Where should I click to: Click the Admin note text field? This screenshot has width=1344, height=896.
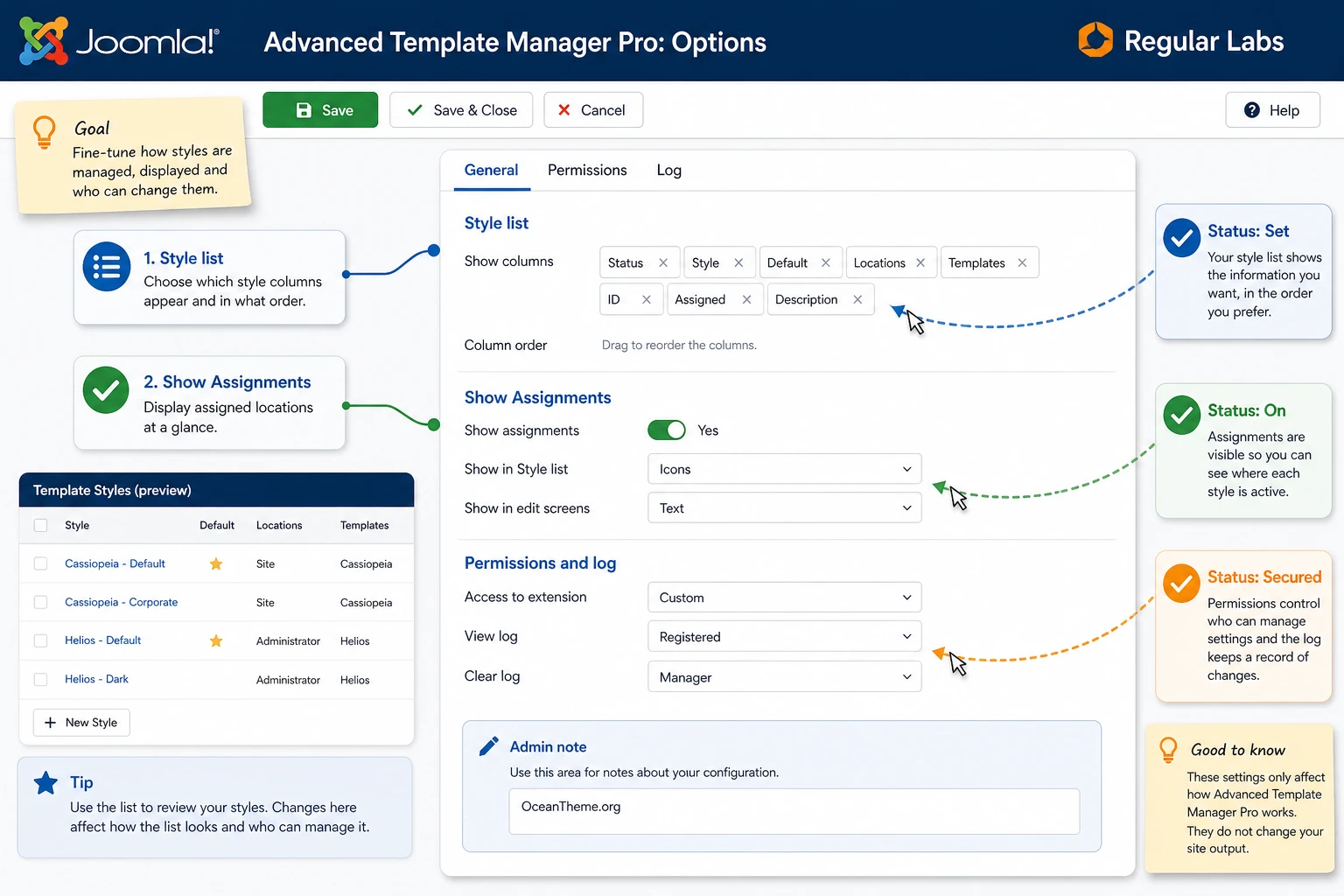point(794,811)
